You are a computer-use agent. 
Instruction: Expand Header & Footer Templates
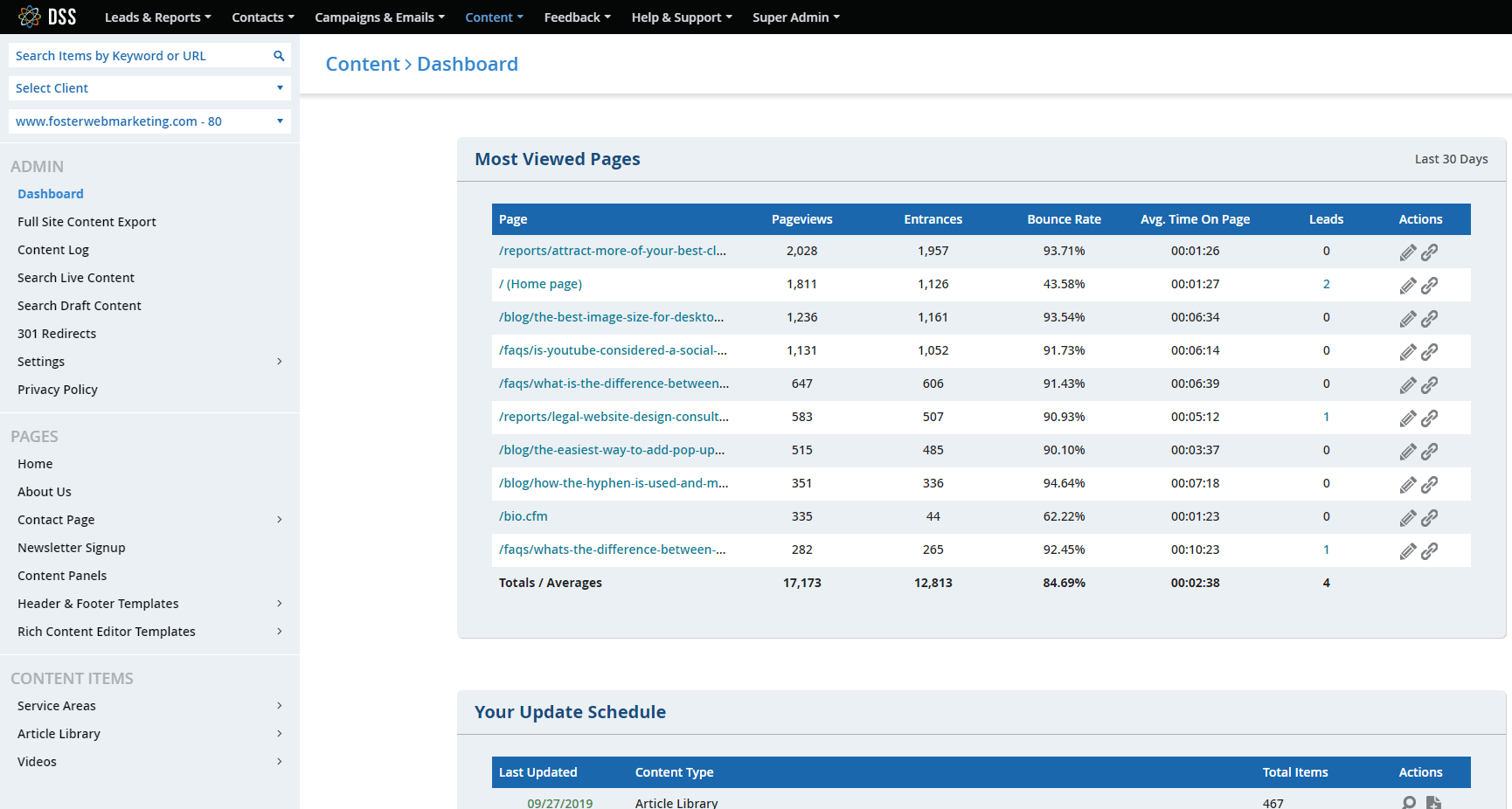pyautogui.click(x=149, y=604)
